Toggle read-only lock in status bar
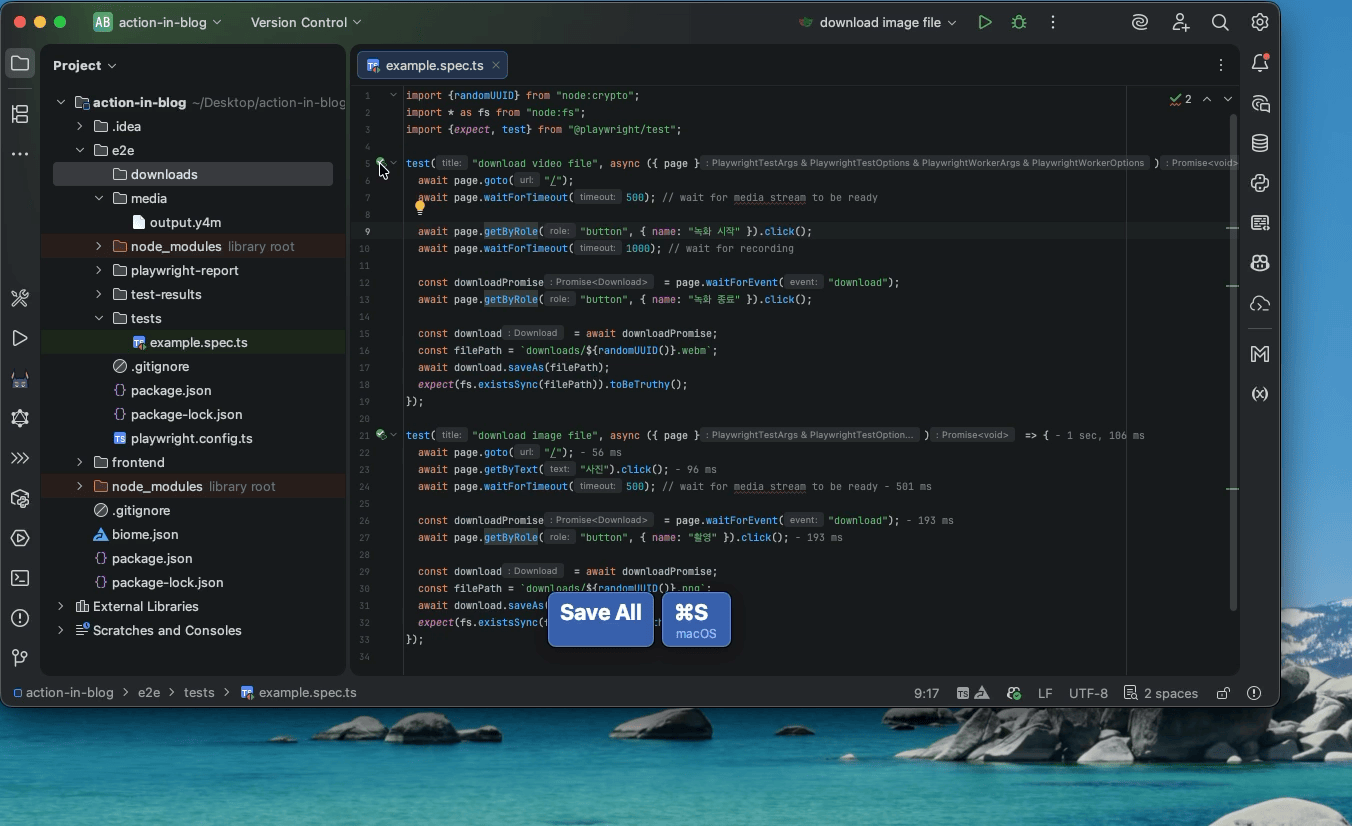 click(1223, 693)
